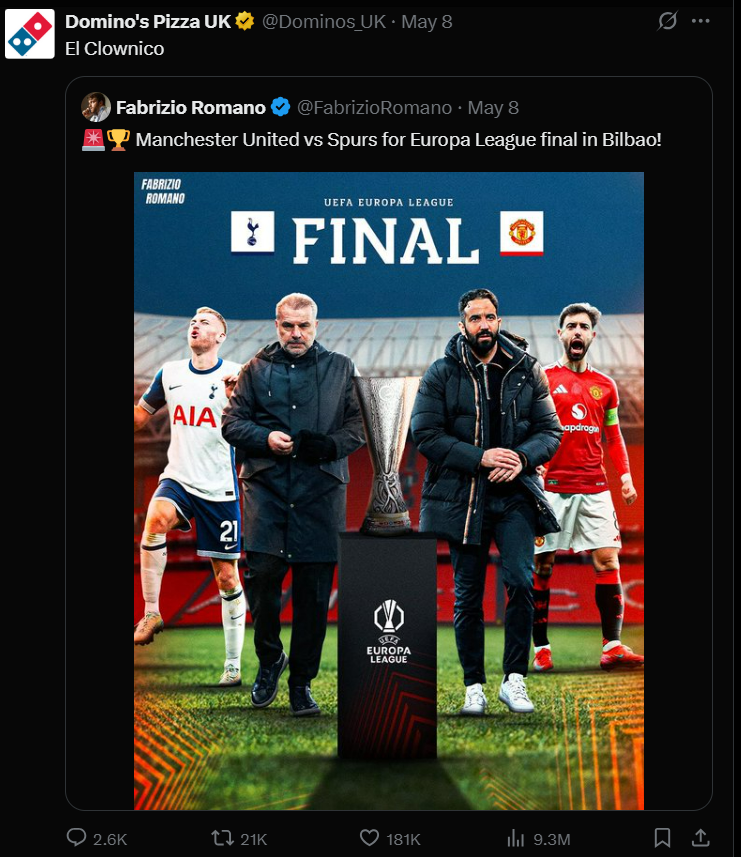Open the @FabrizioRomano handle
The width and height of the screenshot is (741, 857).
pos(374,108)
